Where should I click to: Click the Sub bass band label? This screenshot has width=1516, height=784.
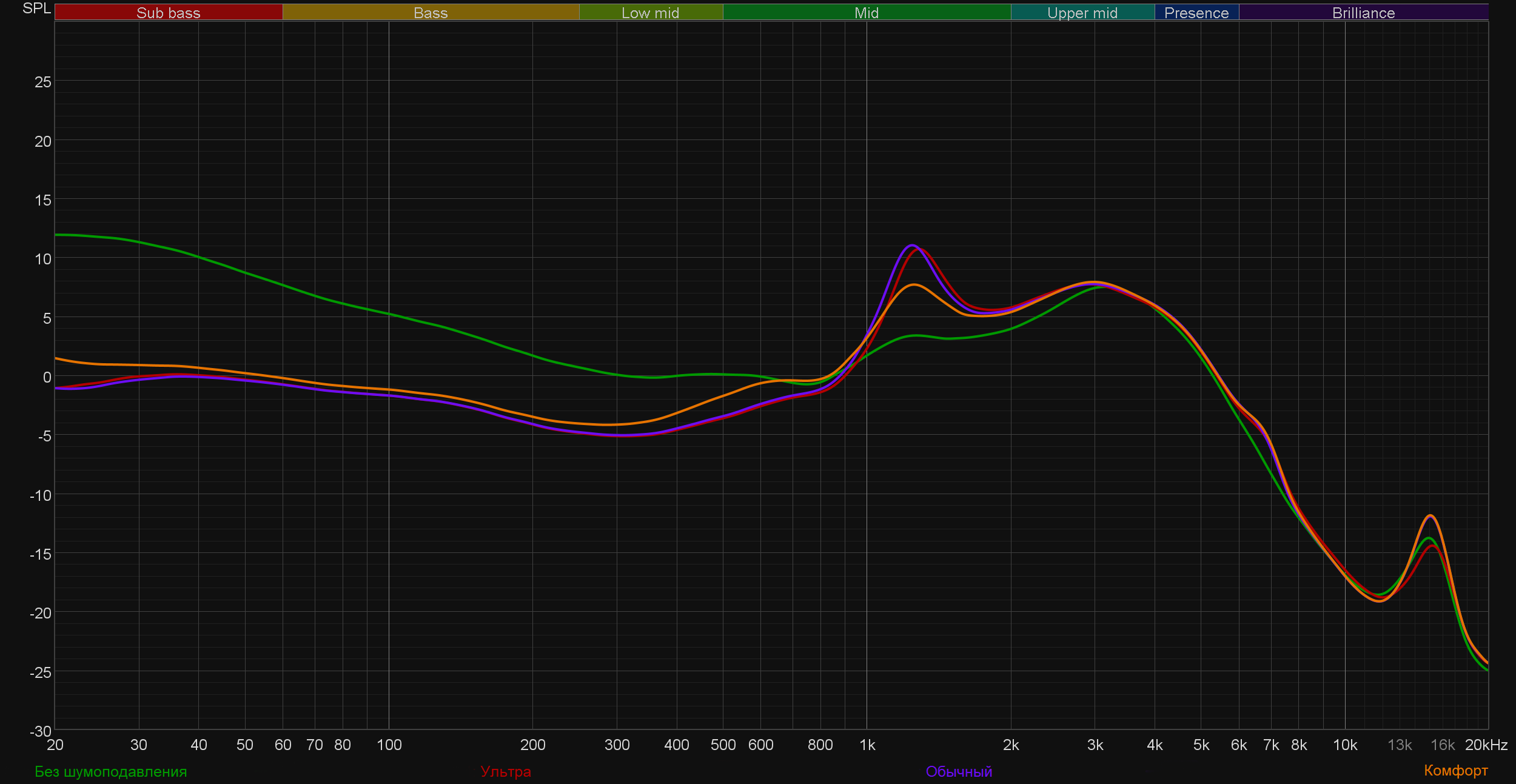click(x=168, y=13)
